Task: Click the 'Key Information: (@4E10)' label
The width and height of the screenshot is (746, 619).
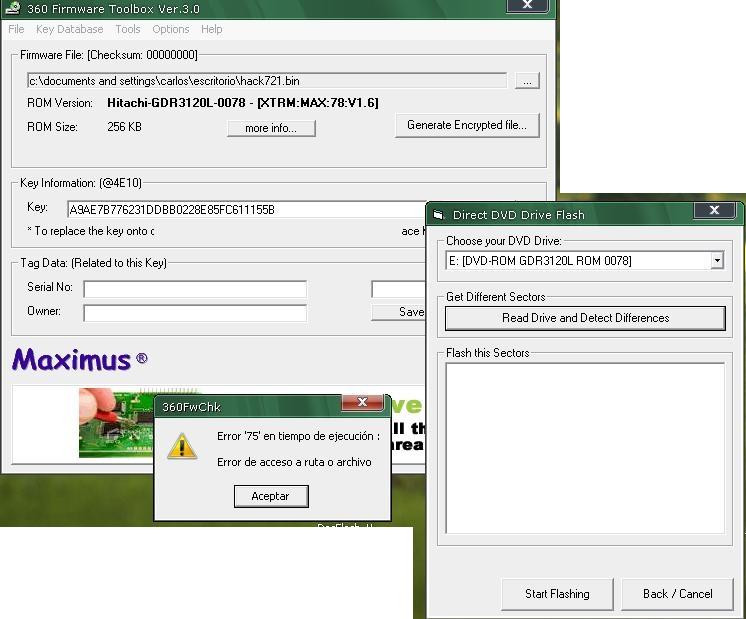Action: [81, 183]
